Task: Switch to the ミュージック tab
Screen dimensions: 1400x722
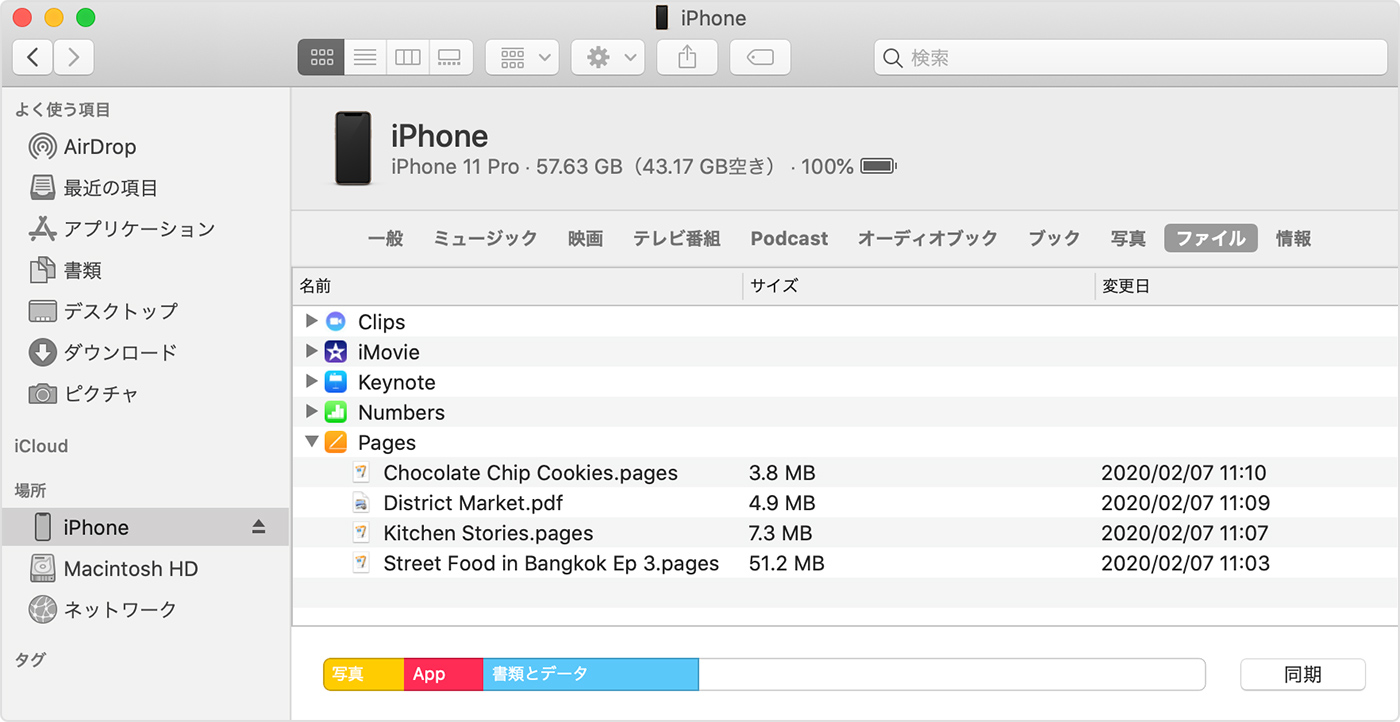Action: click(x=485, y=238)
